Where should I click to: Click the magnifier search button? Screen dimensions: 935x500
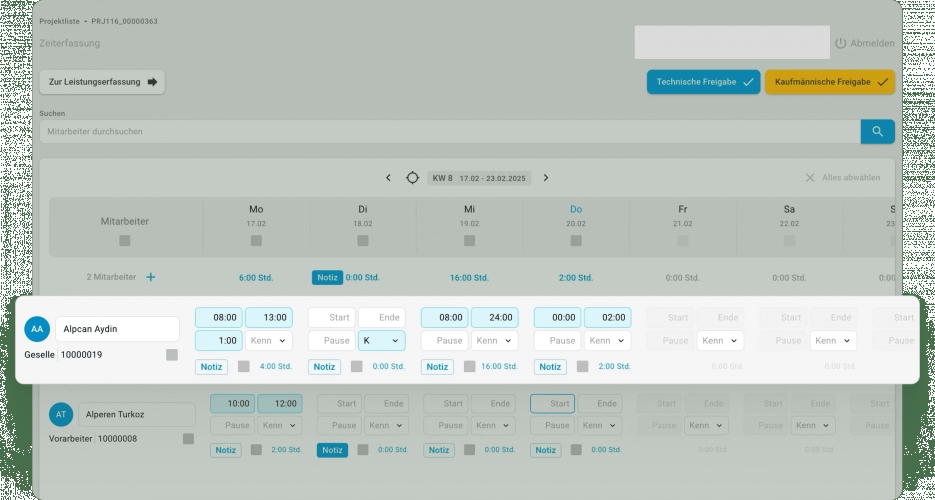[877, 131]
